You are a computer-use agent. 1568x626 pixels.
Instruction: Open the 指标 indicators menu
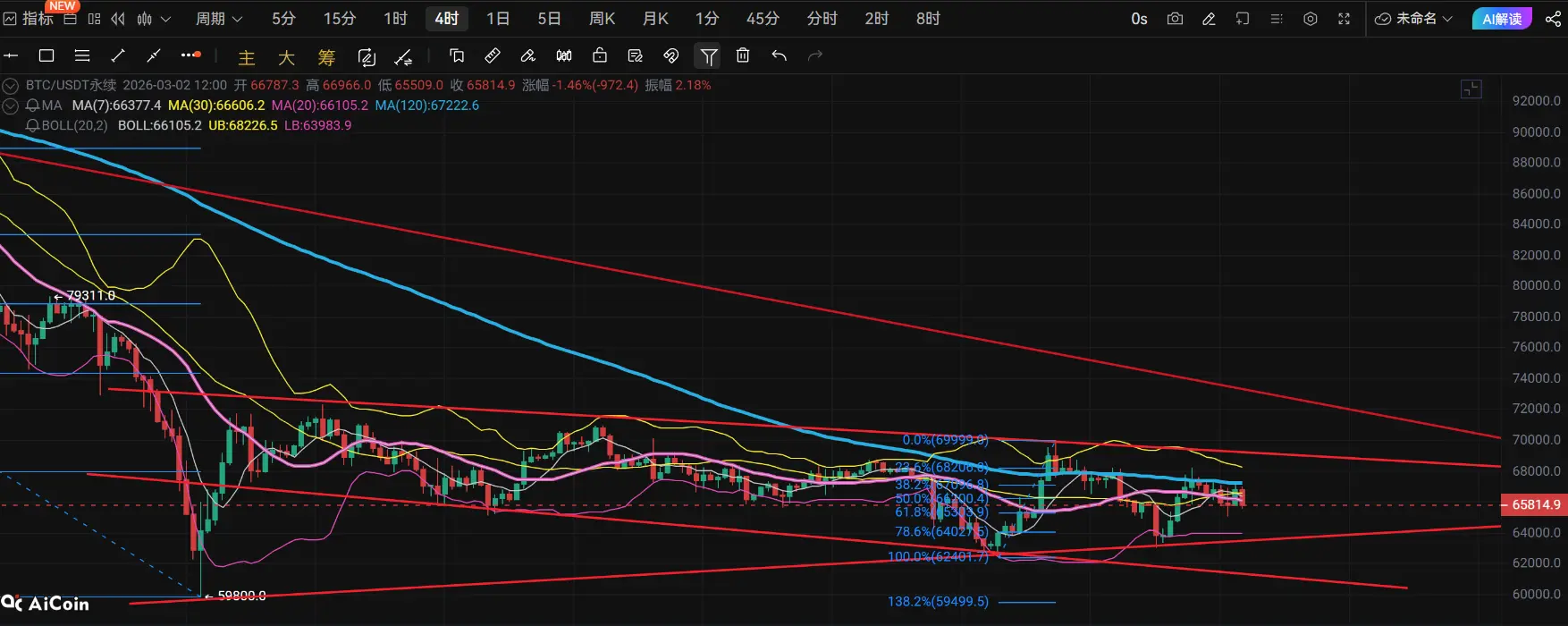(29, 19)
